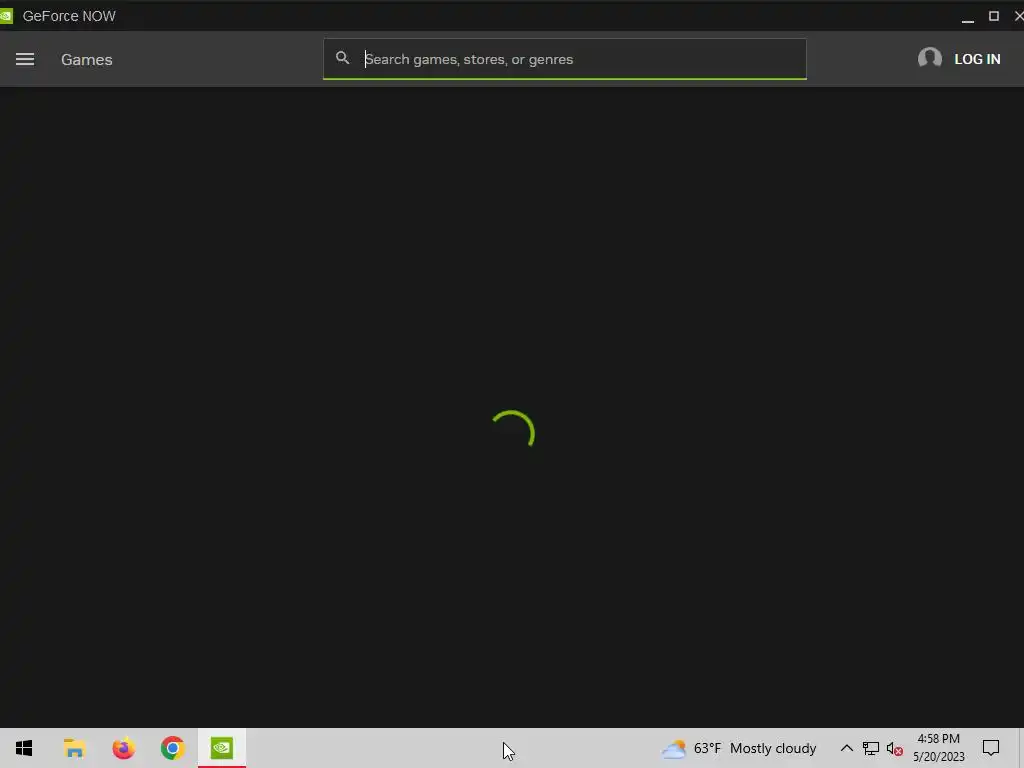Open the Windows Start menu
This screenshot has height=768, width=1024.
(24, 748)
